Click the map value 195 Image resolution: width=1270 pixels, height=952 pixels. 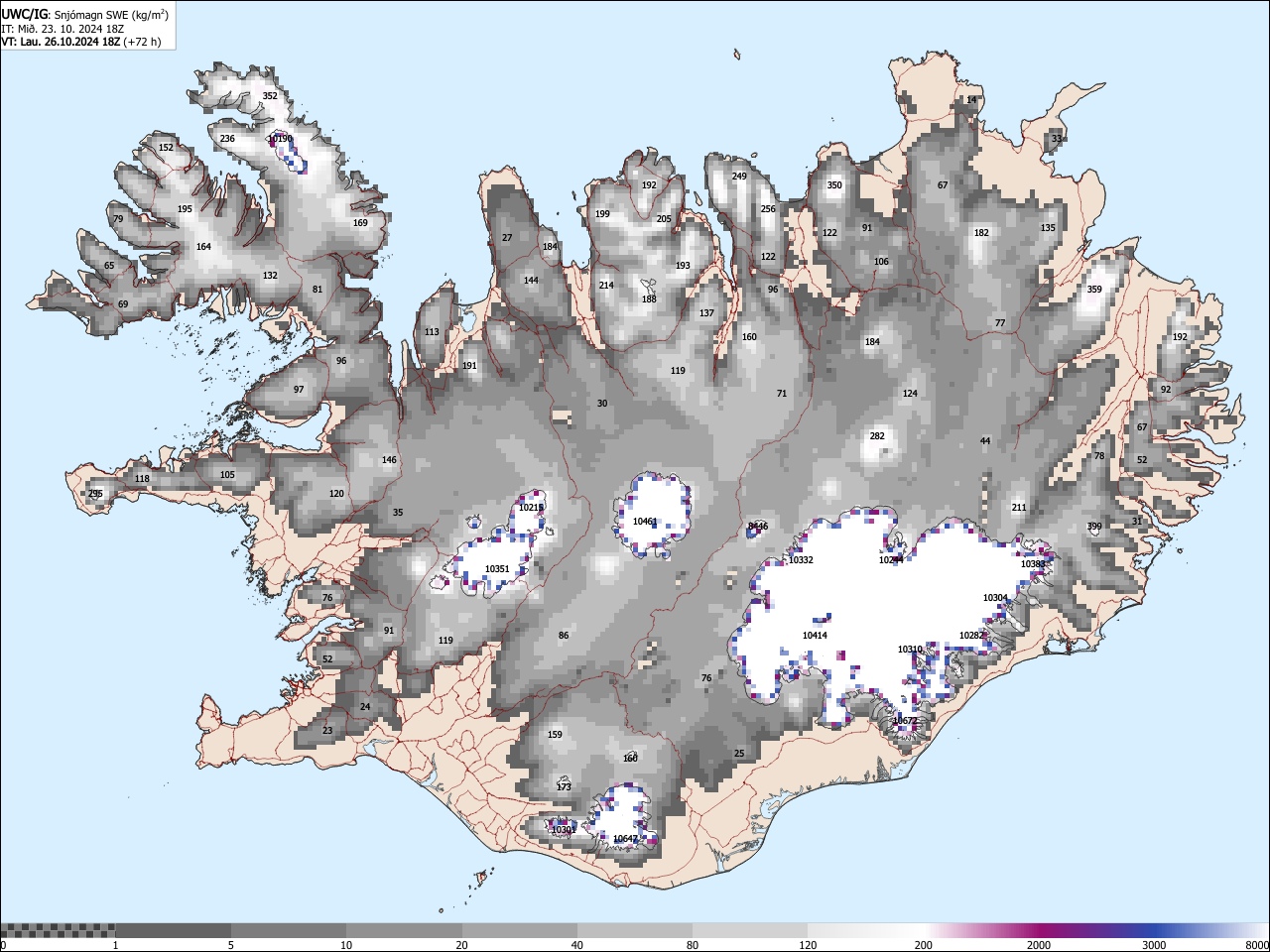[185, 209]
